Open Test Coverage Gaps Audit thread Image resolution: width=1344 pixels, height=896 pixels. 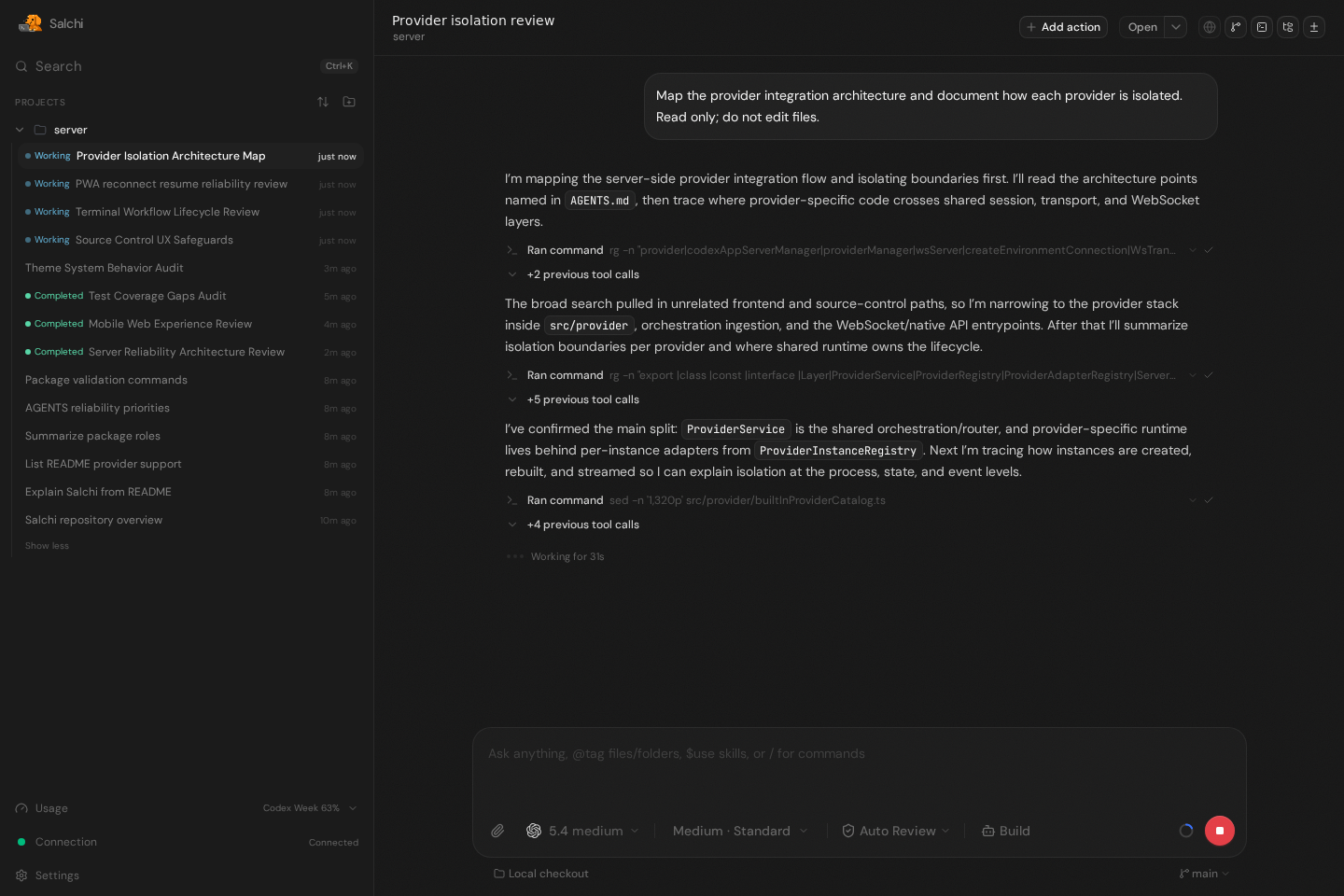click(x=190, y=296)
